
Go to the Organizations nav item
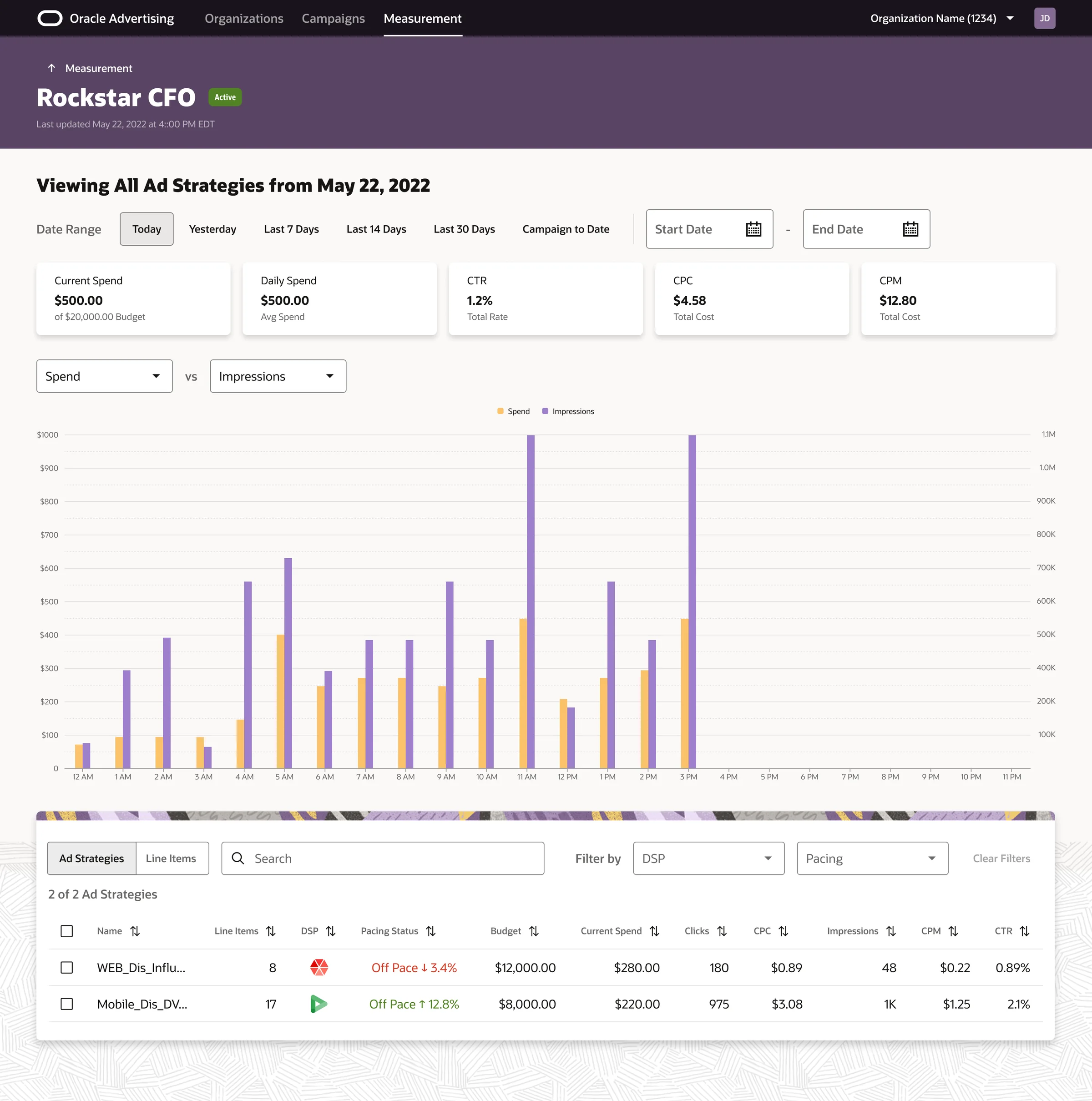pos(244,18)
